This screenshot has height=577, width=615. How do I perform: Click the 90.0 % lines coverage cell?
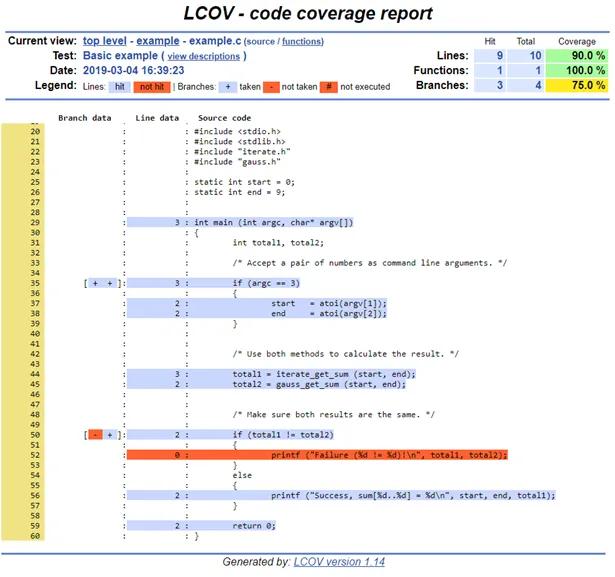point(577,56)
